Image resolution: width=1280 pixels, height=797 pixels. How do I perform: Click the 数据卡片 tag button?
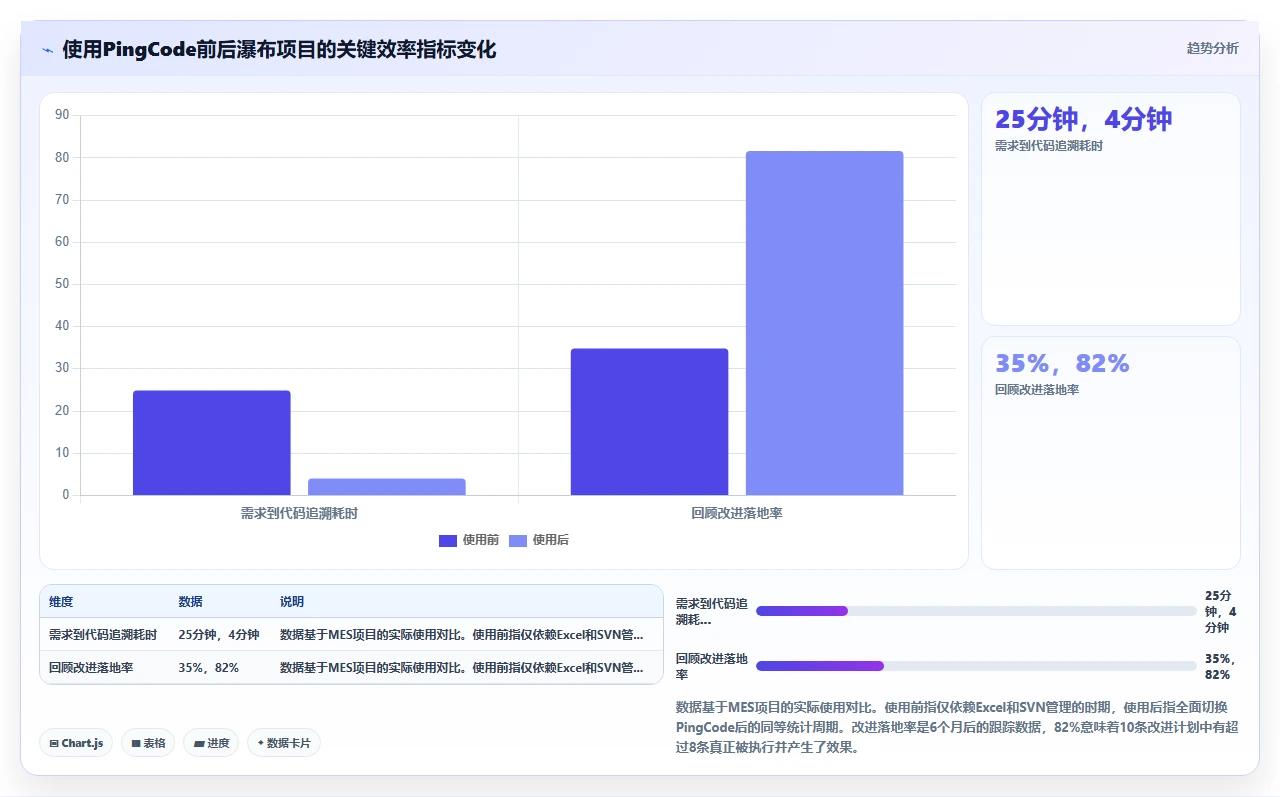coord(284,743)
